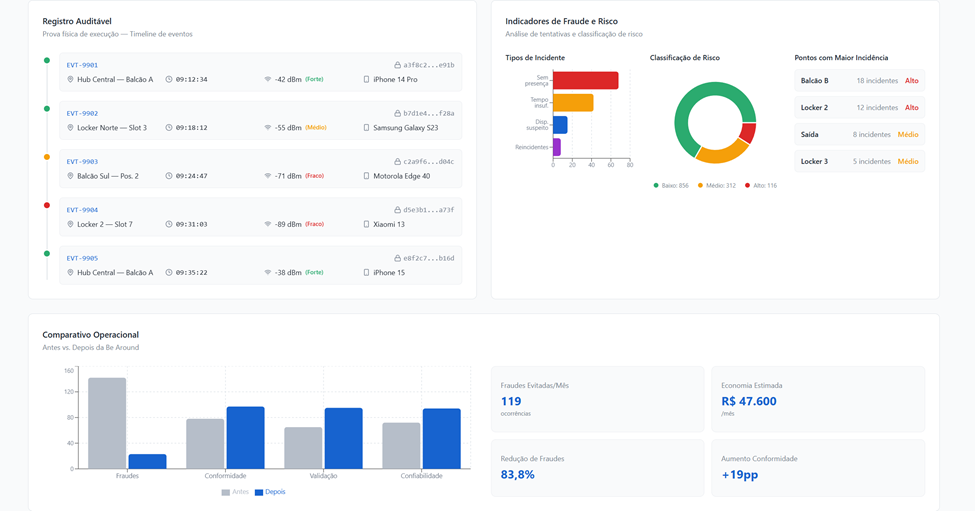Open event EVT-9901 link

click(82, 65)
